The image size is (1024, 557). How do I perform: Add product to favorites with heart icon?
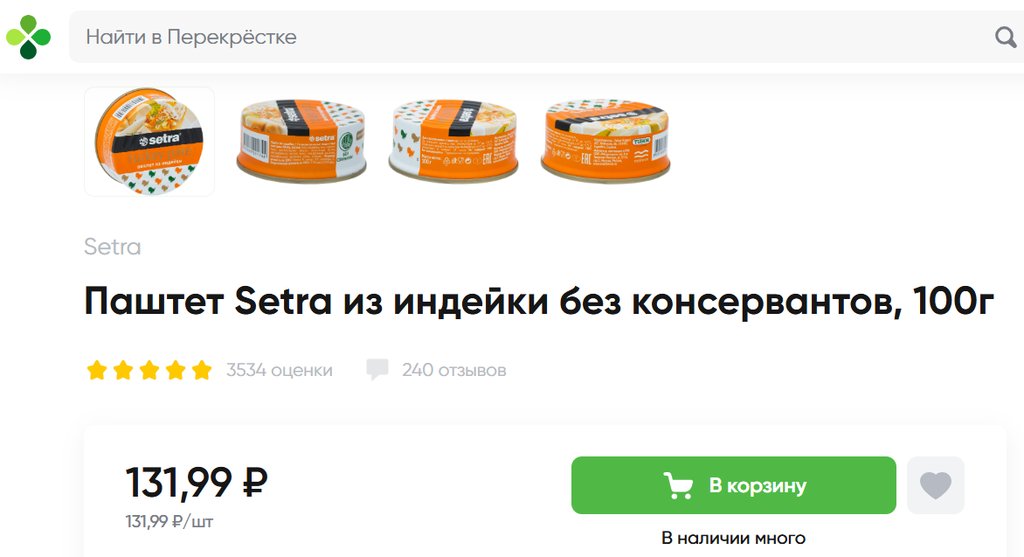[x=935, y=485]
